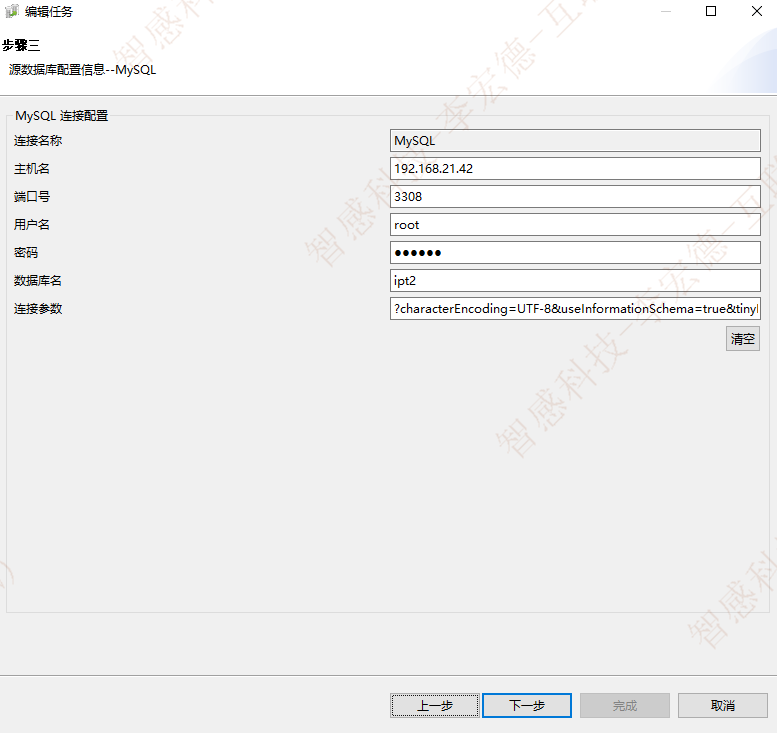The image size is (777, 733).
Task: Click the 源数据库配置信息--MySQL subtitle
Action: [x=82, y=70]
